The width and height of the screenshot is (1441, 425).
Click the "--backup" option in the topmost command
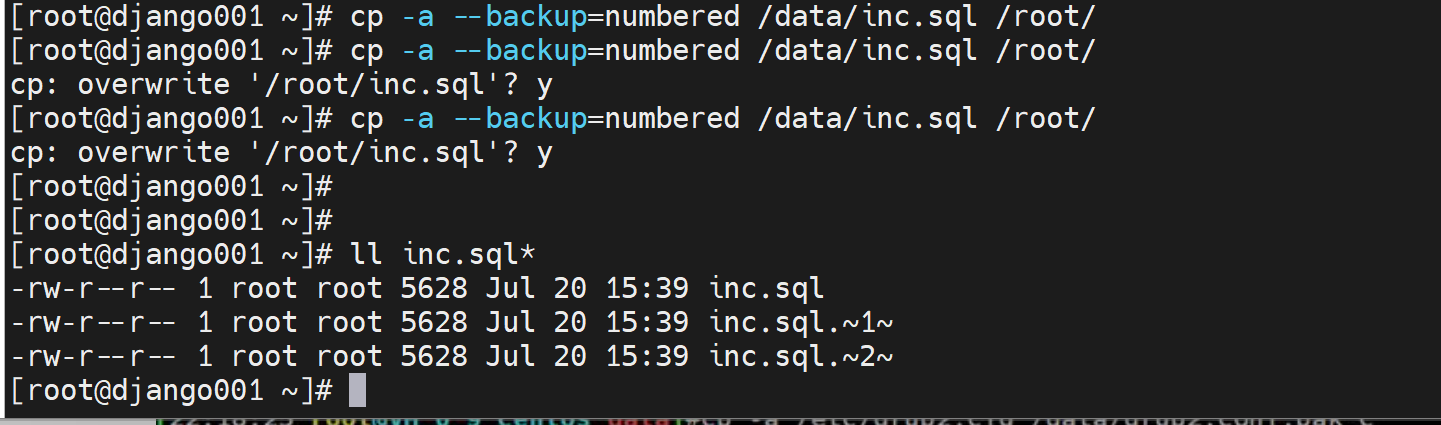coord(519,17)
